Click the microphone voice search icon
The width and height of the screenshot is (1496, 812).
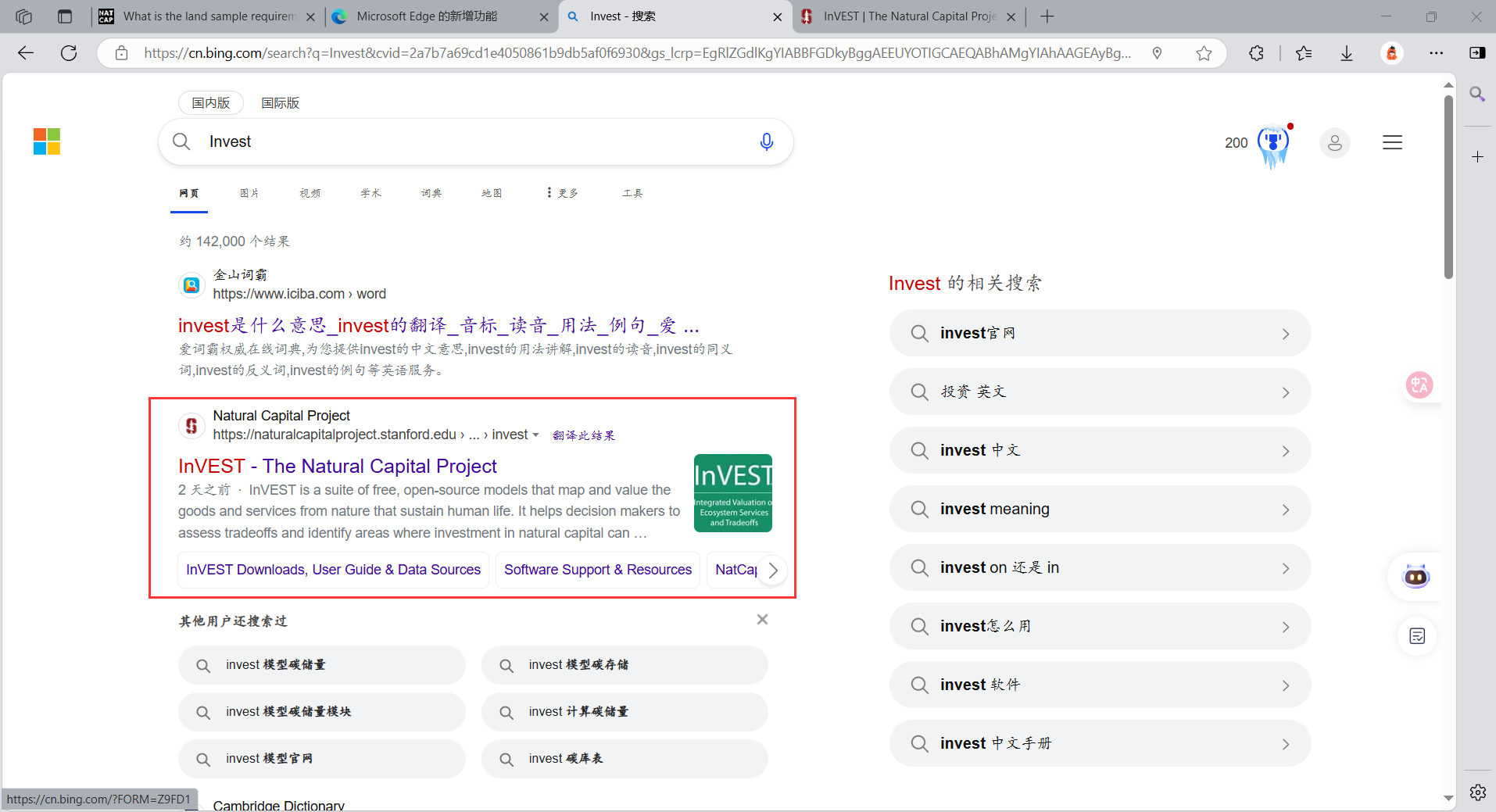tap(767, 141)
